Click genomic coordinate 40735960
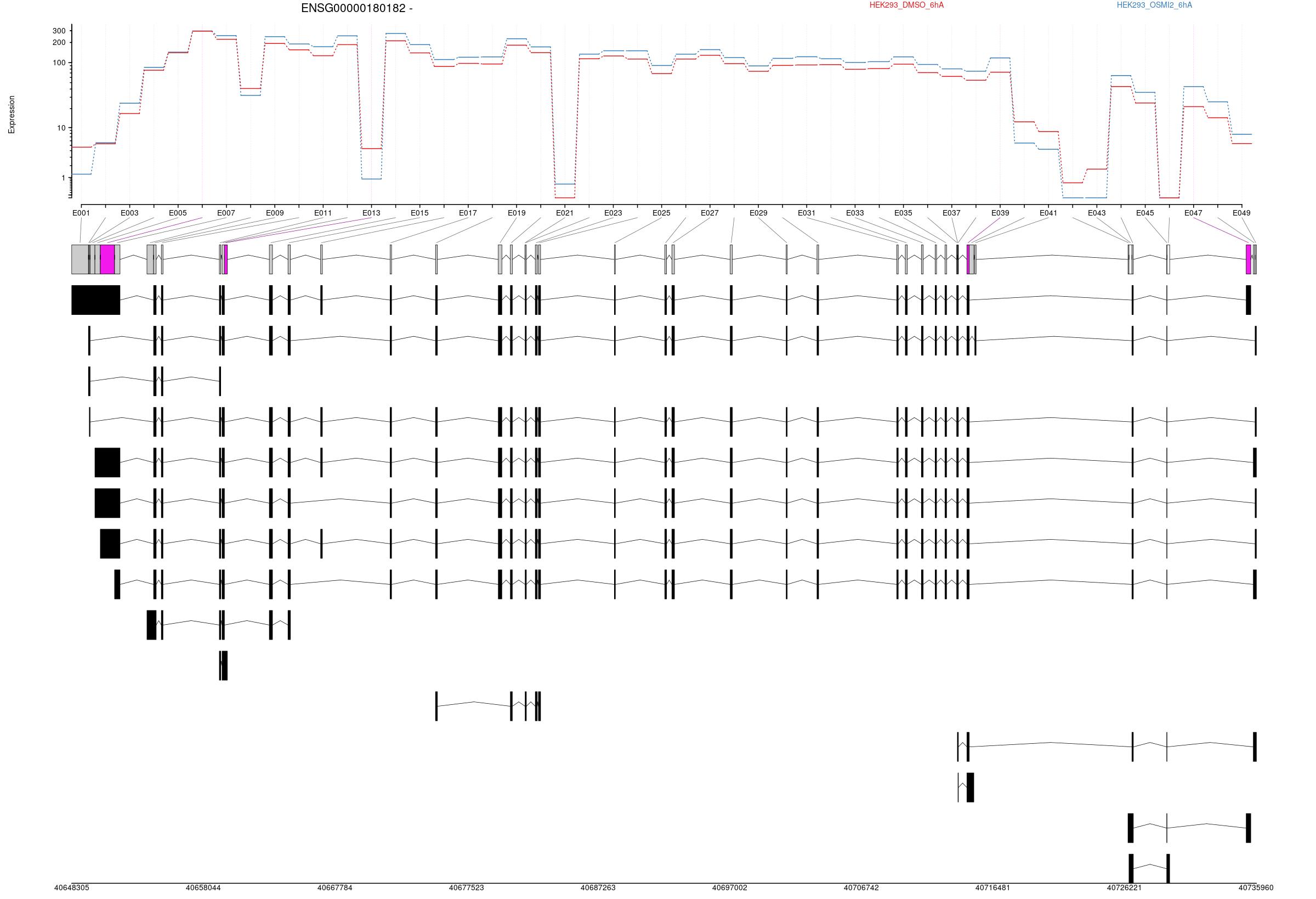 point(1256,887)
